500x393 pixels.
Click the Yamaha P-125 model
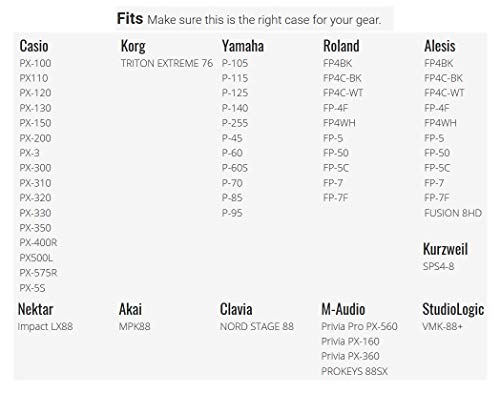coord(235,93)
